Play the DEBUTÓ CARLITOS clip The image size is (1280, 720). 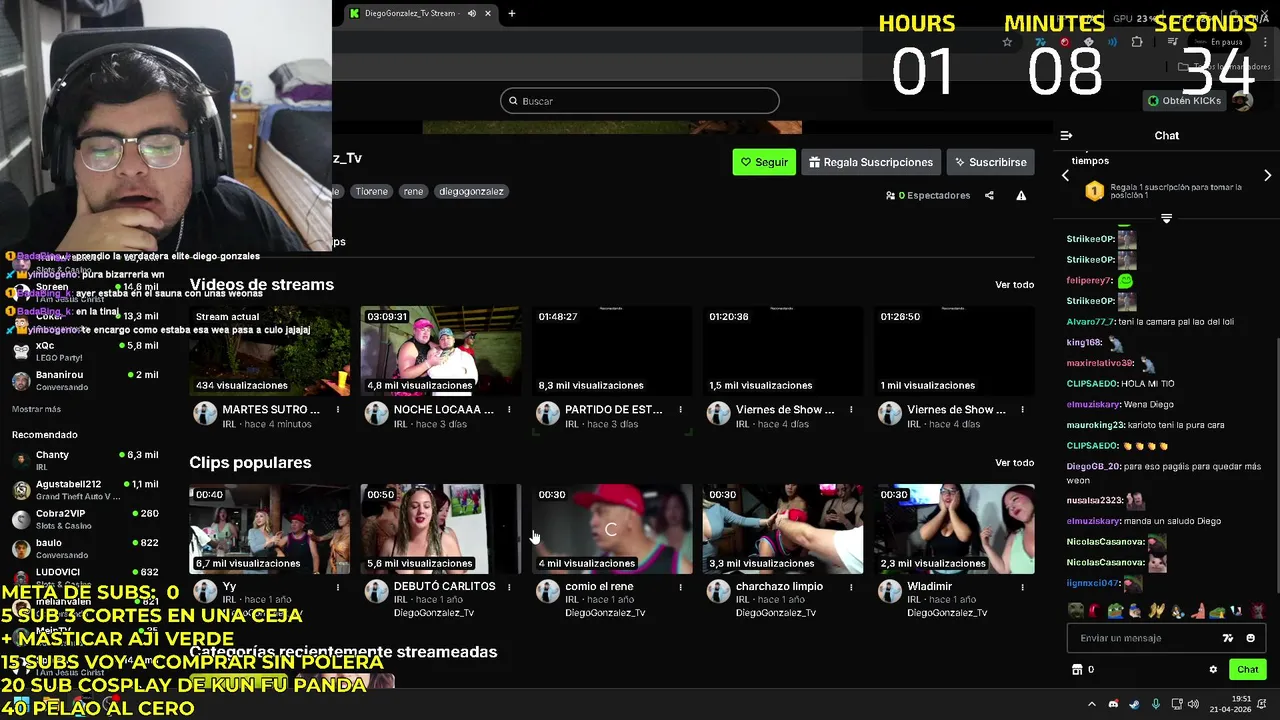coord(441,529)
